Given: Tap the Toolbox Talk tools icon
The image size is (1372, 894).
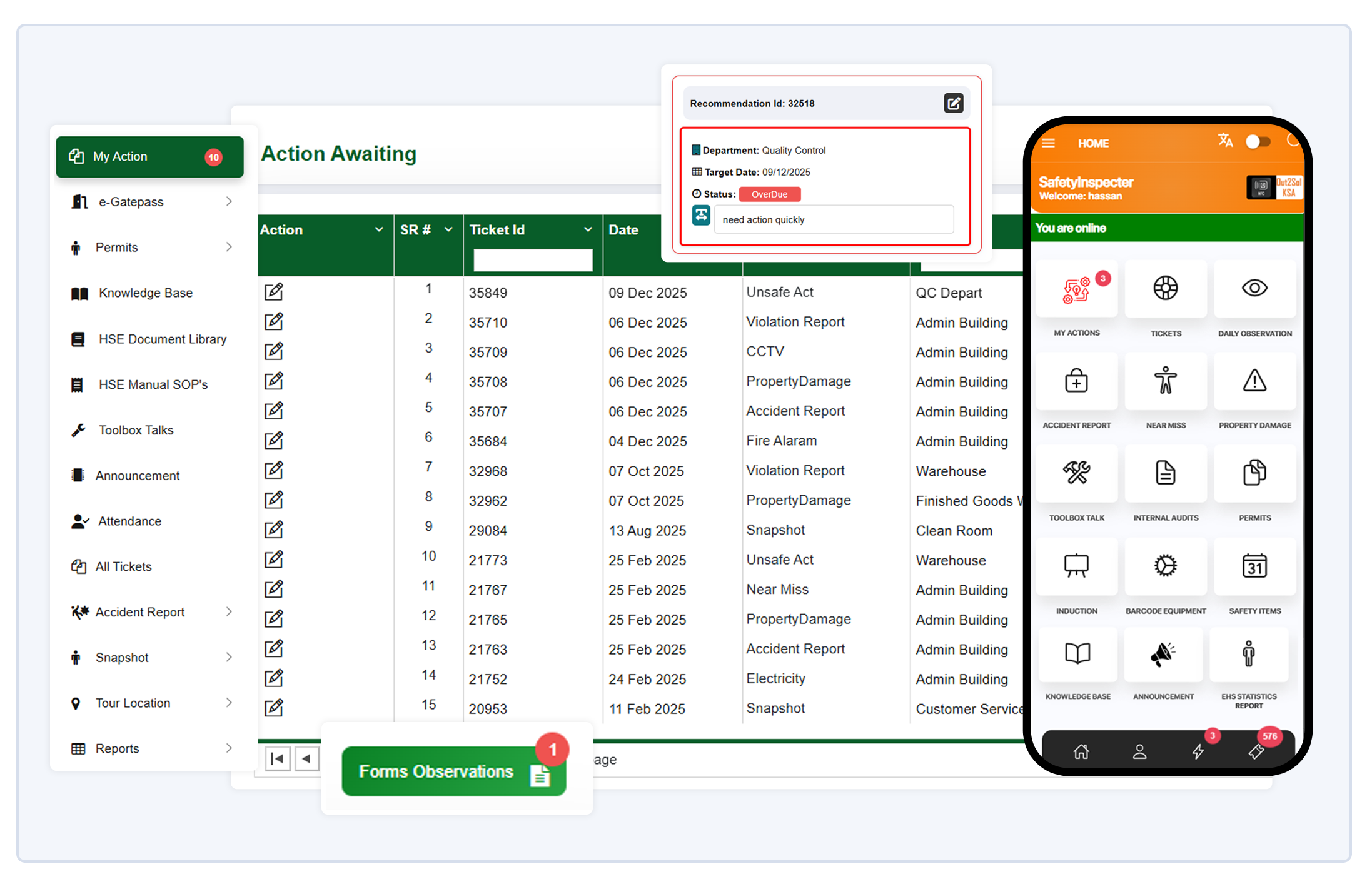Looking at the screenshot, I should point(1076,473).
